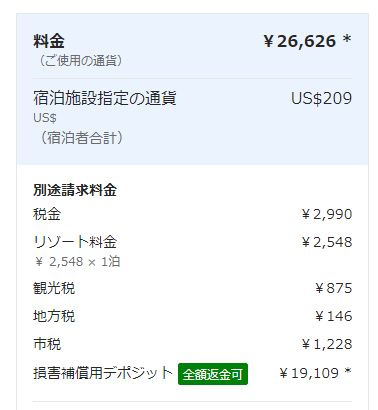This screenshot has height=410, width=378.
Task: Select the ¥1,228 city tax amount
Action: (x=327, y=344)
